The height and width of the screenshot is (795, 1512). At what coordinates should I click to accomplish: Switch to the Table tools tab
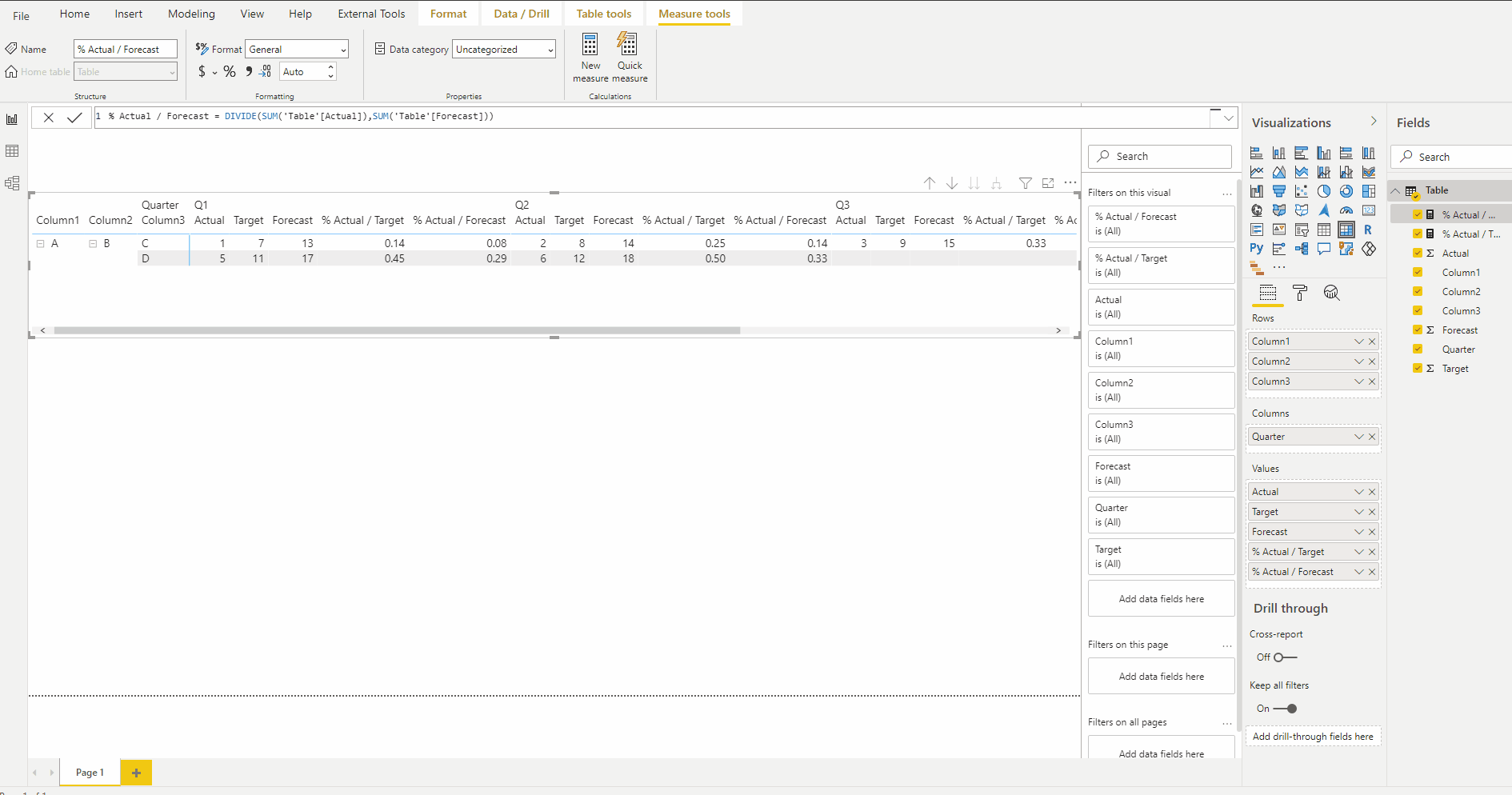click(x=604, y=14)
